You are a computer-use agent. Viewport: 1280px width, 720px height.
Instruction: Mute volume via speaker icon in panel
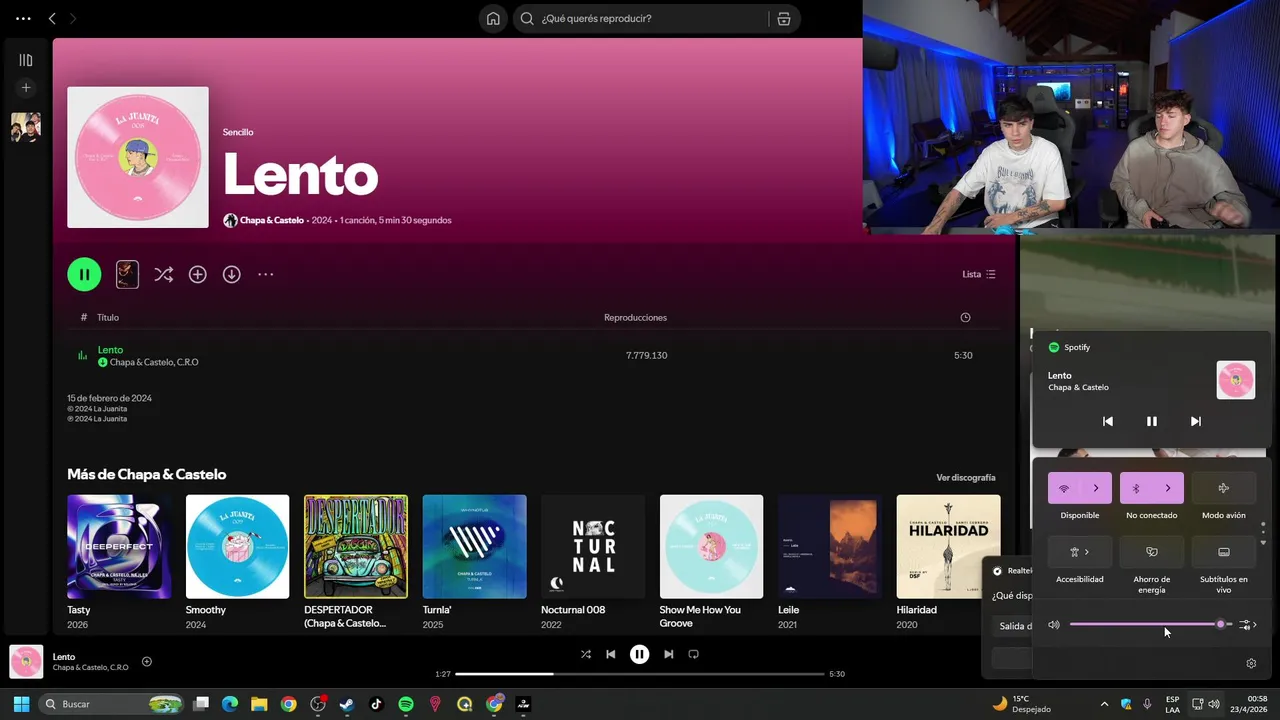pyautogui.click(x=1053, y=625)
